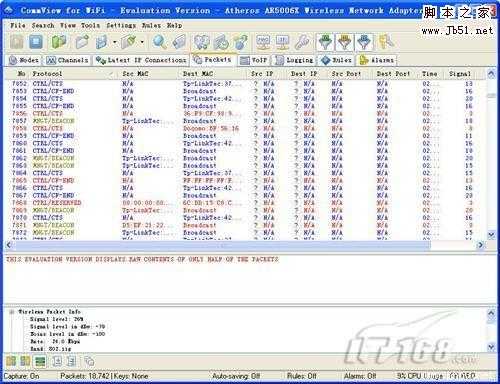Toggle the orange funnel packet capture filter
The width and height of the screenshot is (500, 384).
click(x=345, y=42)
